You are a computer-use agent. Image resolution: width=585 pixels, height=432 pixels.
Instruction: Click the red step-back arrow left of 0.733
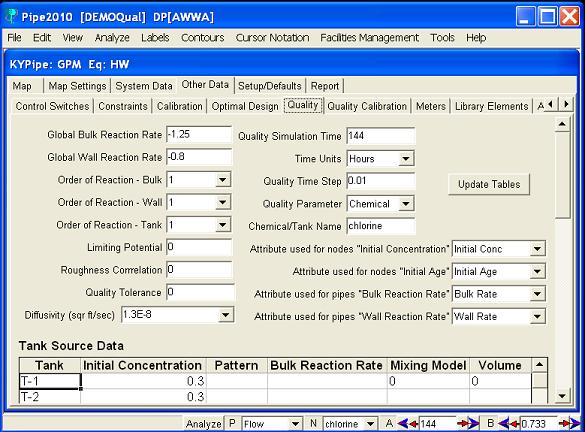(514, 424)
